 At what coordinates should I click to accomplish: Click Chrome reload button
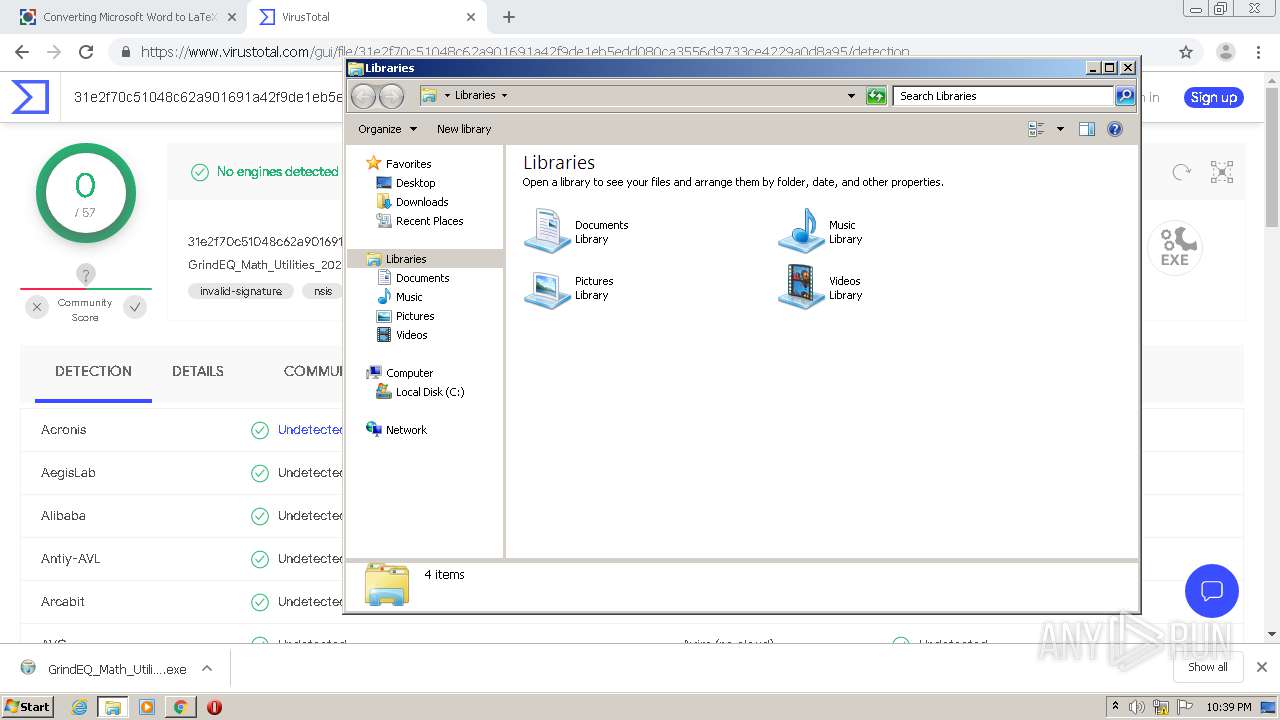click(86, 52)
